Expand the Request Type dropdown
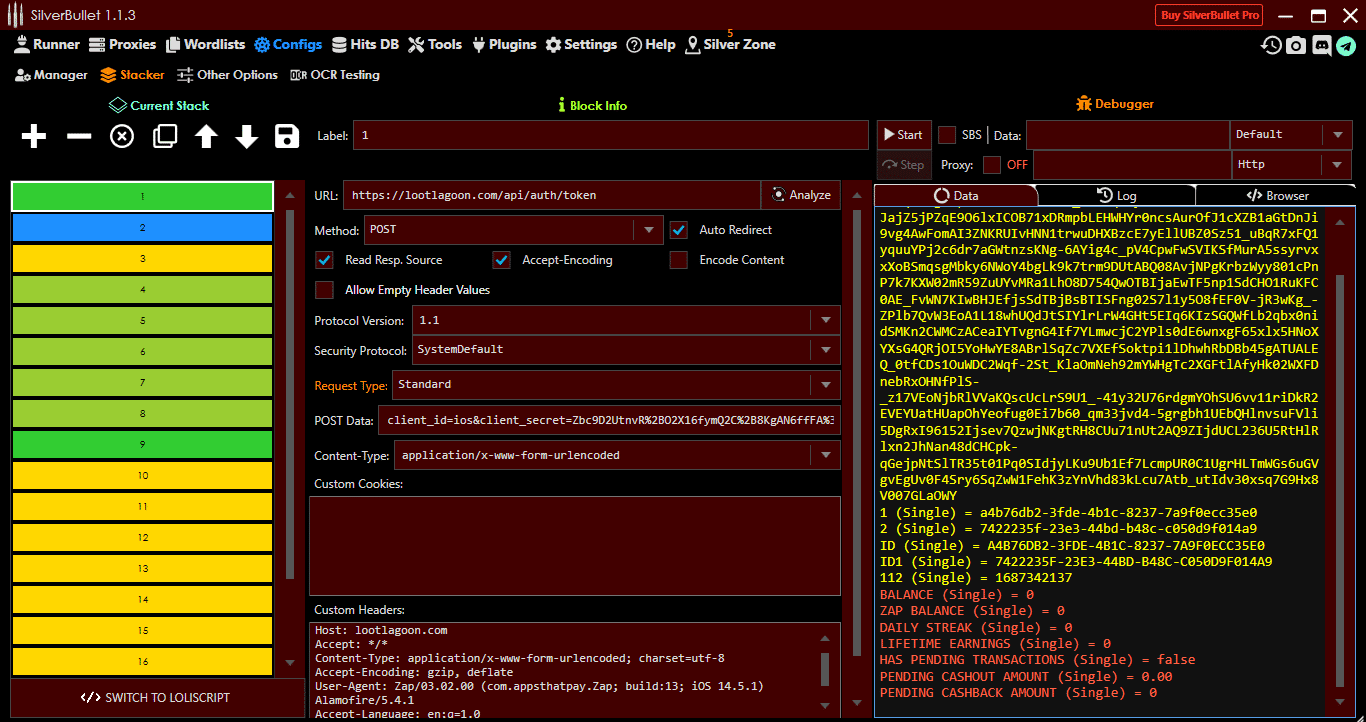 (x=826, y=385)
